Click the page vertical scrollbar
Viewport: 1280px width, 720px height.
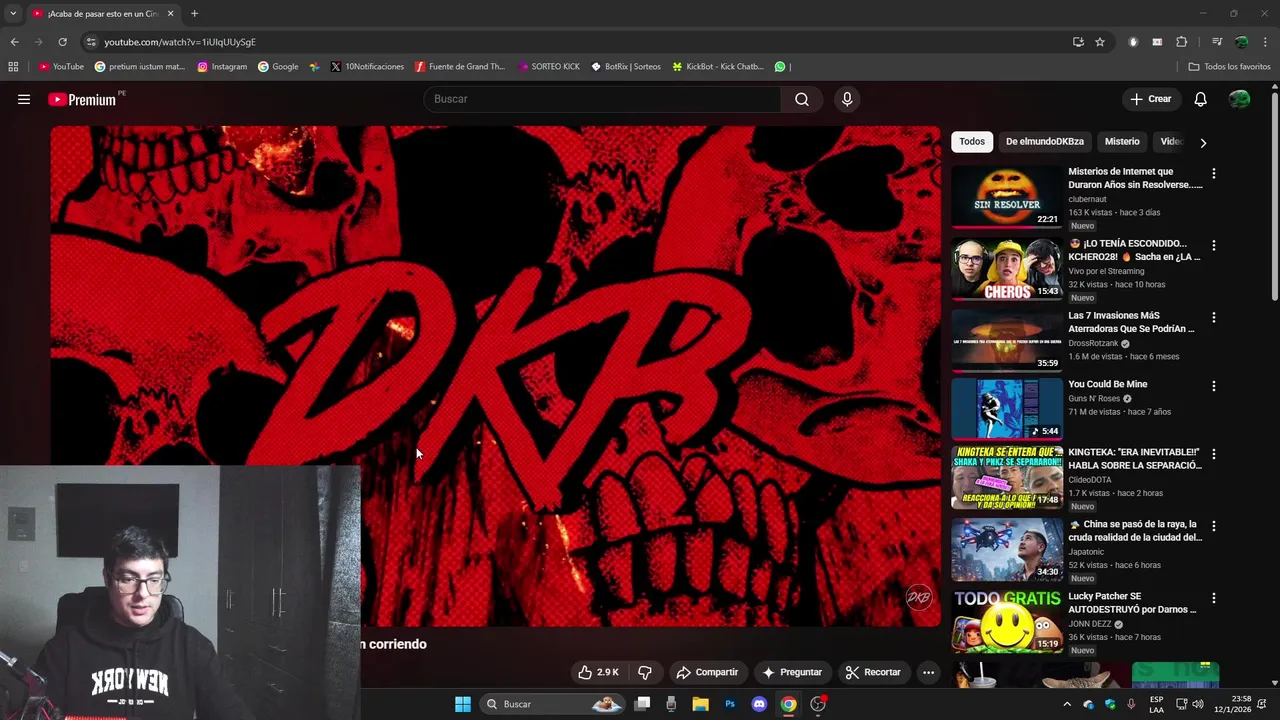pyautogui.click(x=1274, y=195)
